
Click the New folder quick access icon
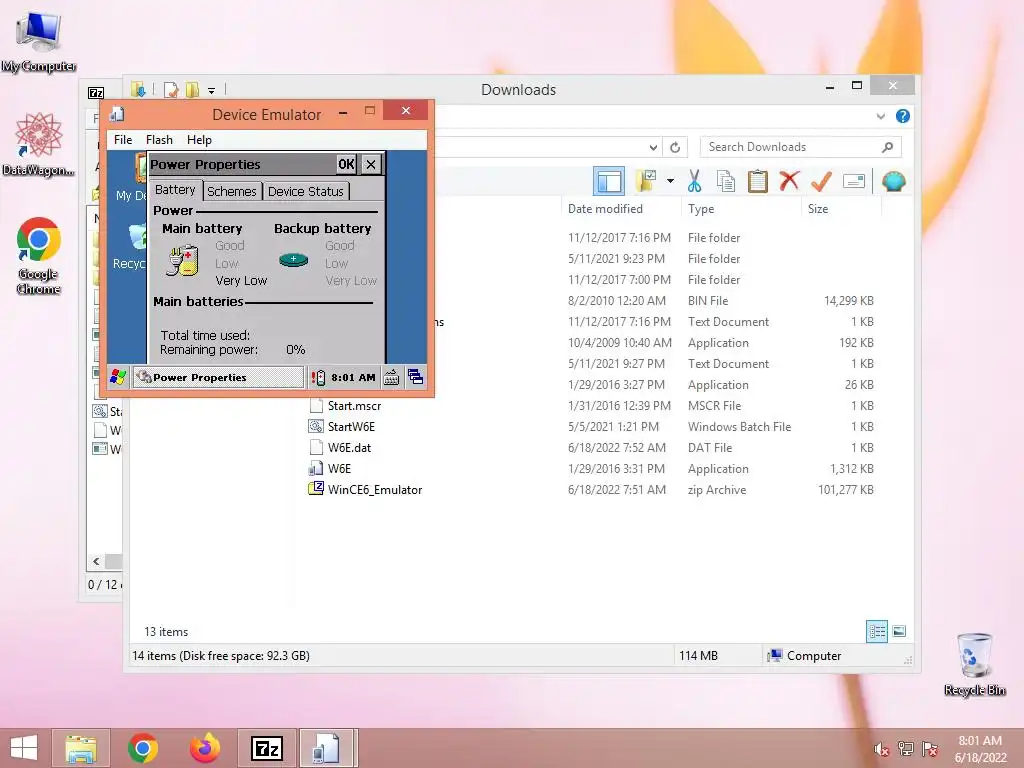click(x=192, y=89)
